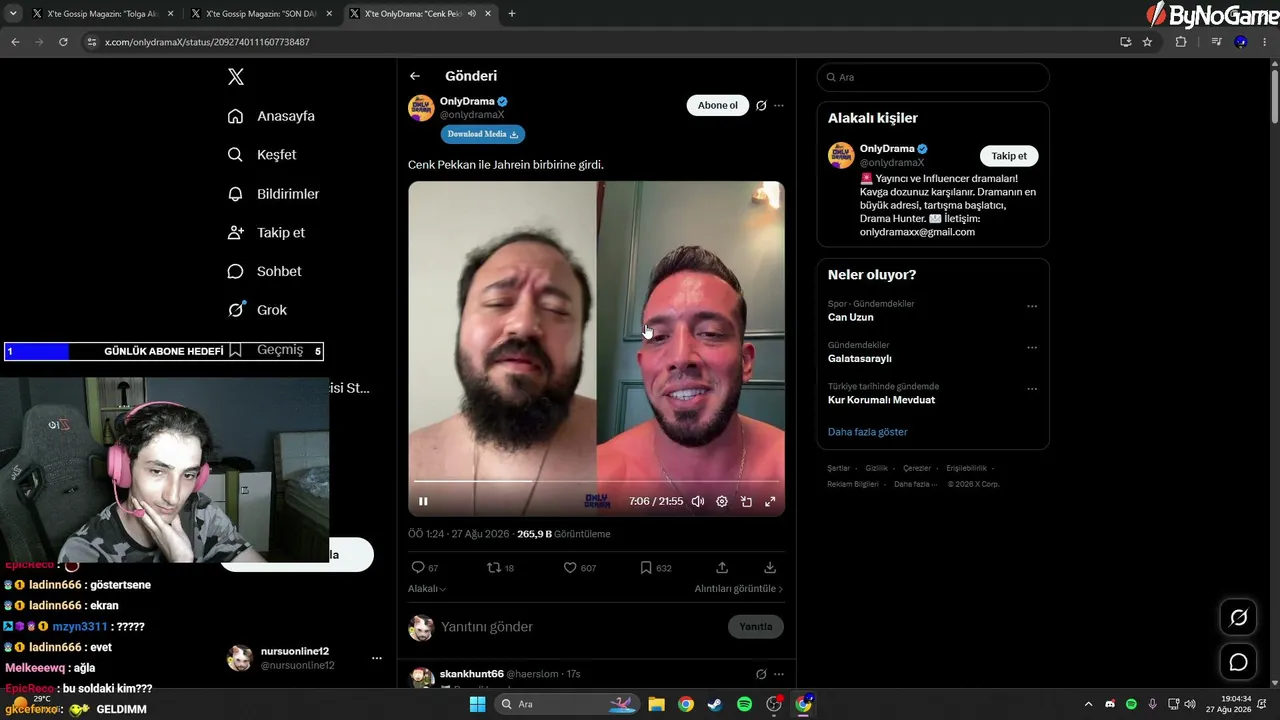The height and width of the screenshot is (720, 1280).
Task: Click the Download Media button
Action: (x=483, y=134)
